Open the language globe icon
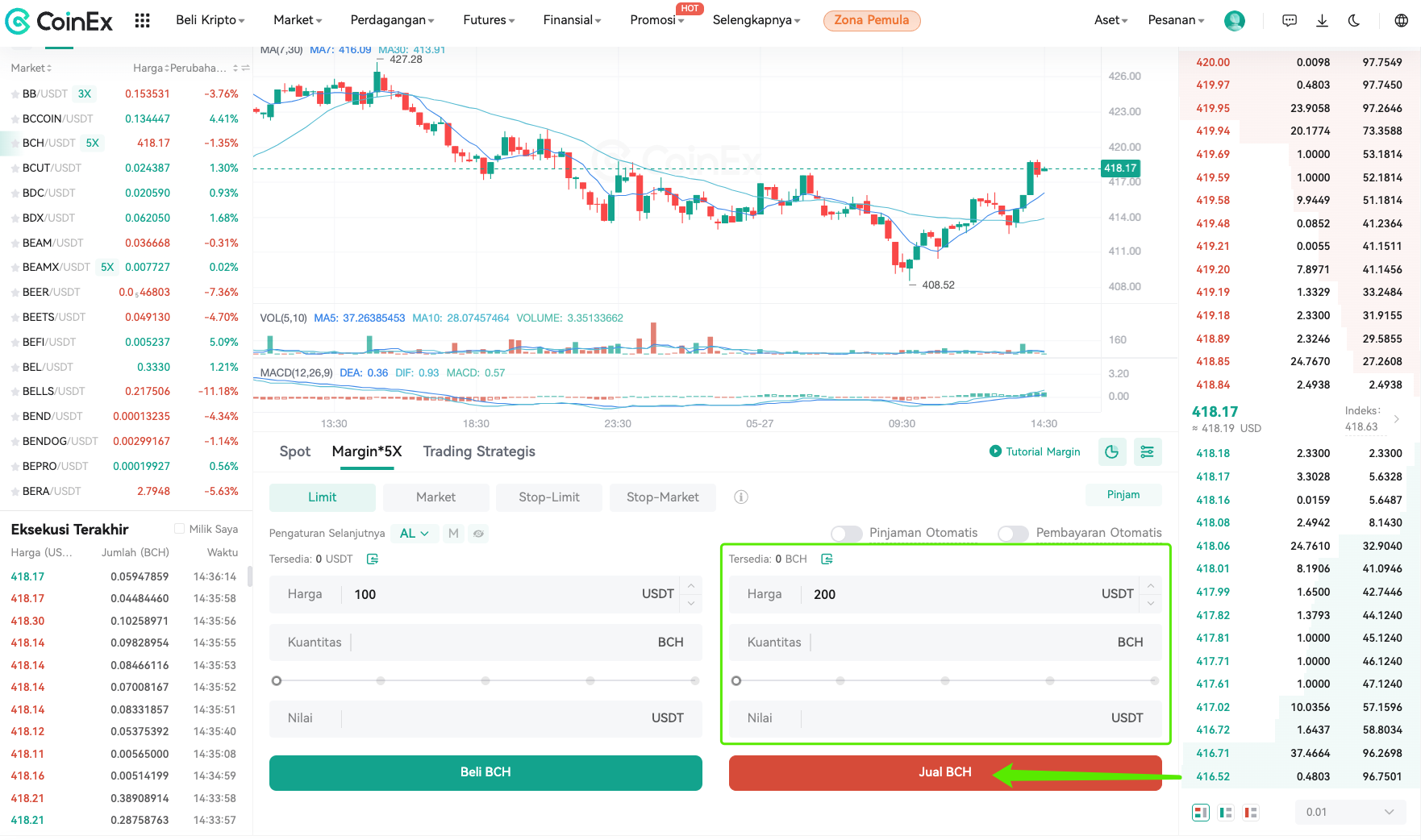 tap(1402, 21)
